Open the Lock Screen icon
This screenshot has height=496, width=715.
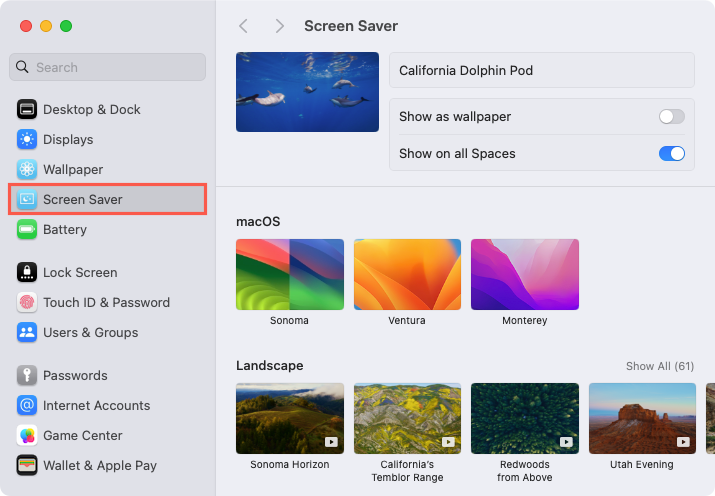pyautogui.click(x=27, y=272)
